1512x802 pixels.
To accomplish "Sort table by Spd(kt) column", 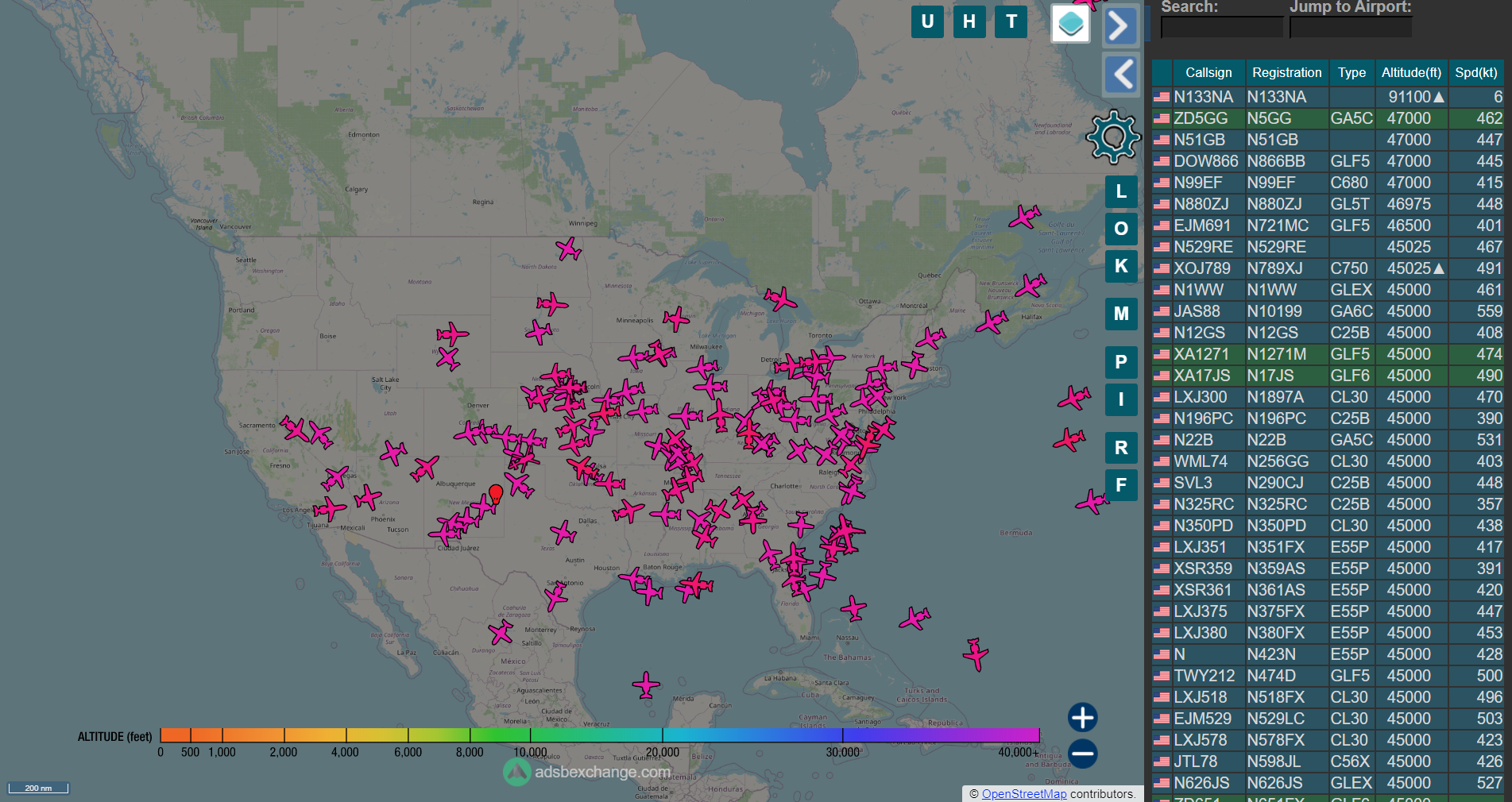I will tap(1476, 72).
